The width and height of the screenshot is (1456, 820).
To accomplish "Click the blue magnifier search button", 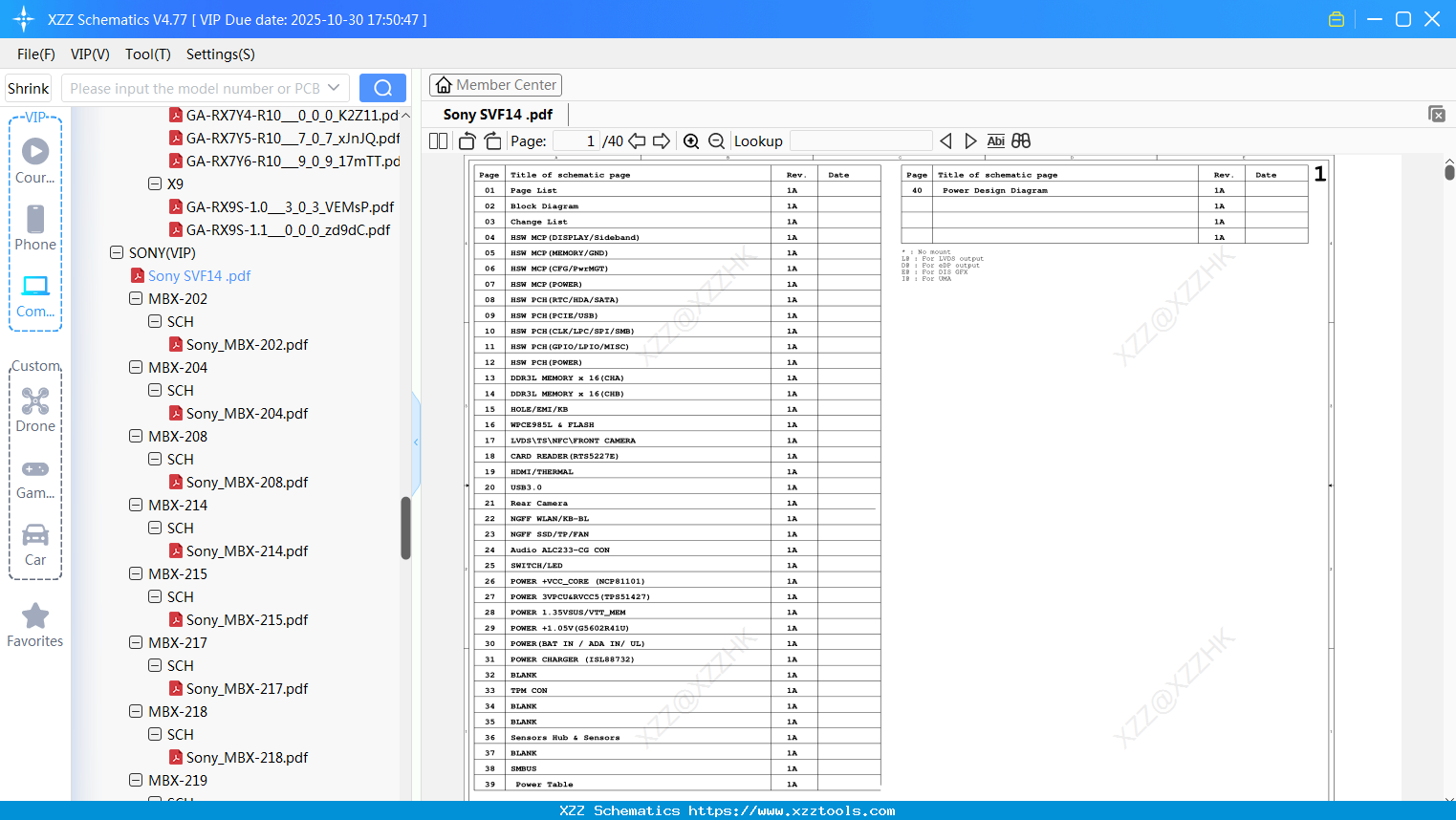I will [382, 88].
